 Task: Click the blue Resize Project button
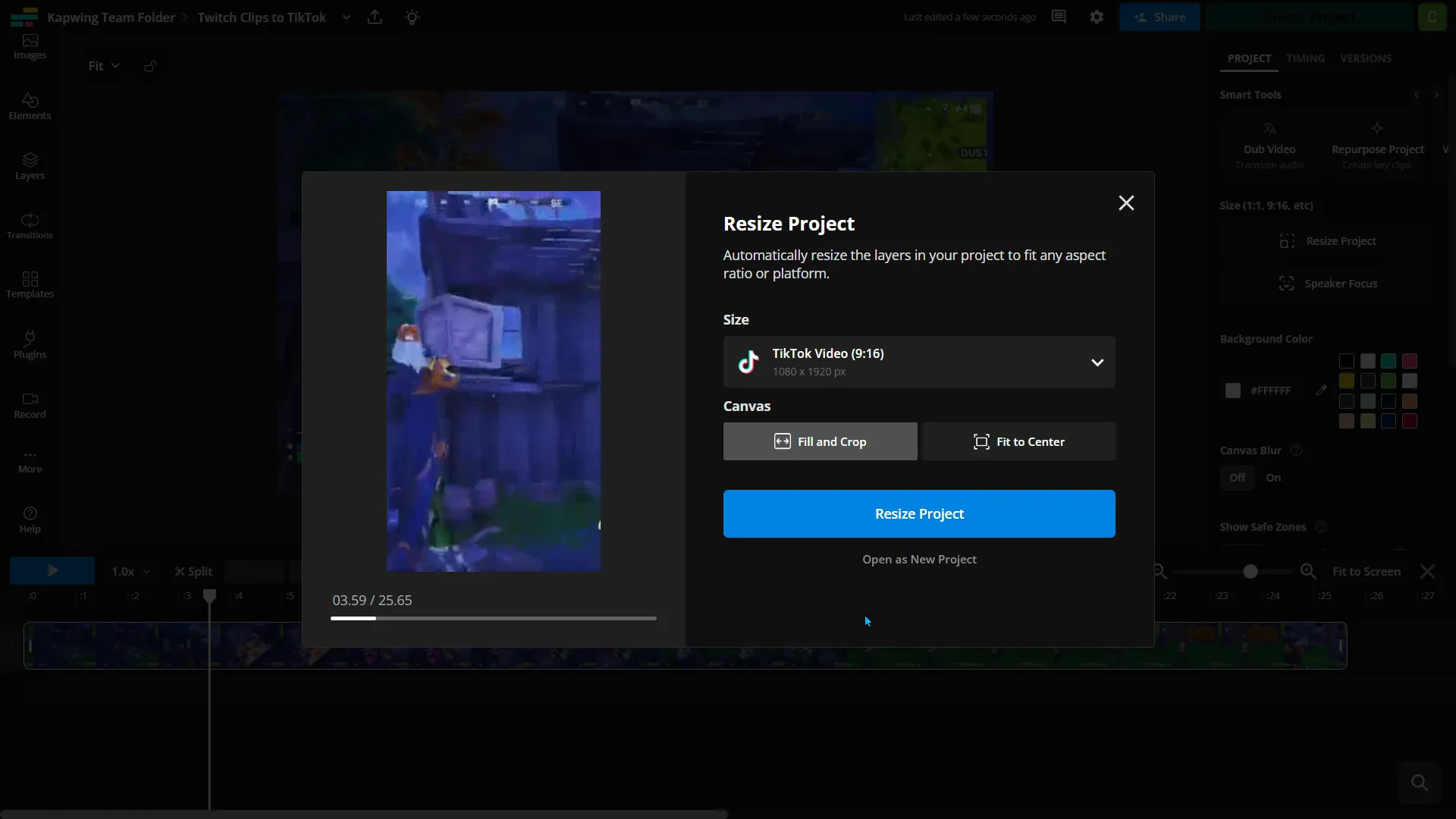(919, 513)
